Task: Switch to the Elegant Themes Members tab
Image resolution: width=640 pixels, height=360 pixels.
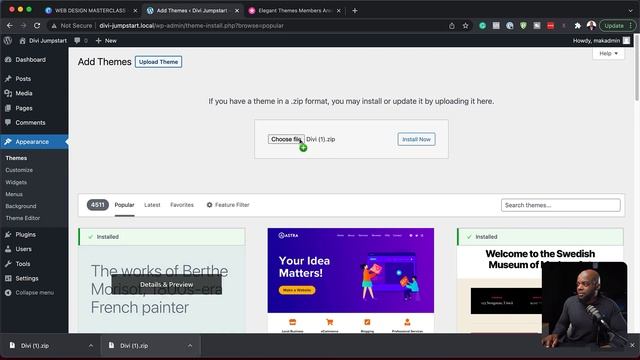Action: [295, 11]
